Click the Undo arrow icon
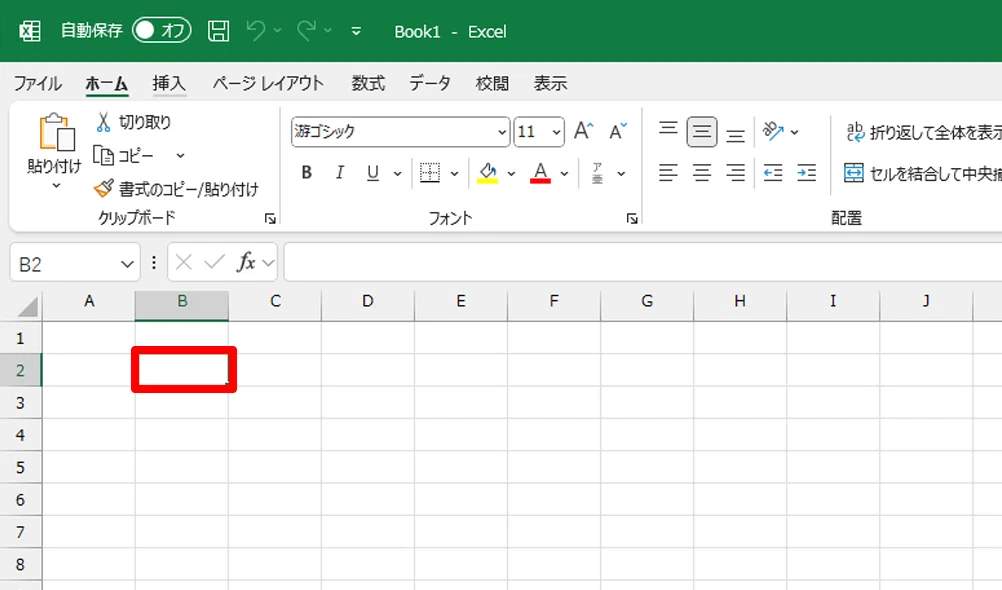Screen dimensions: 1002x590 point(256,31)
